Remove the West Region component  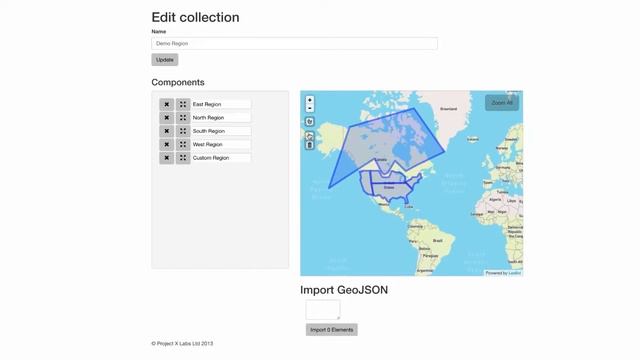pyautogui.click(x=167, y=144)
